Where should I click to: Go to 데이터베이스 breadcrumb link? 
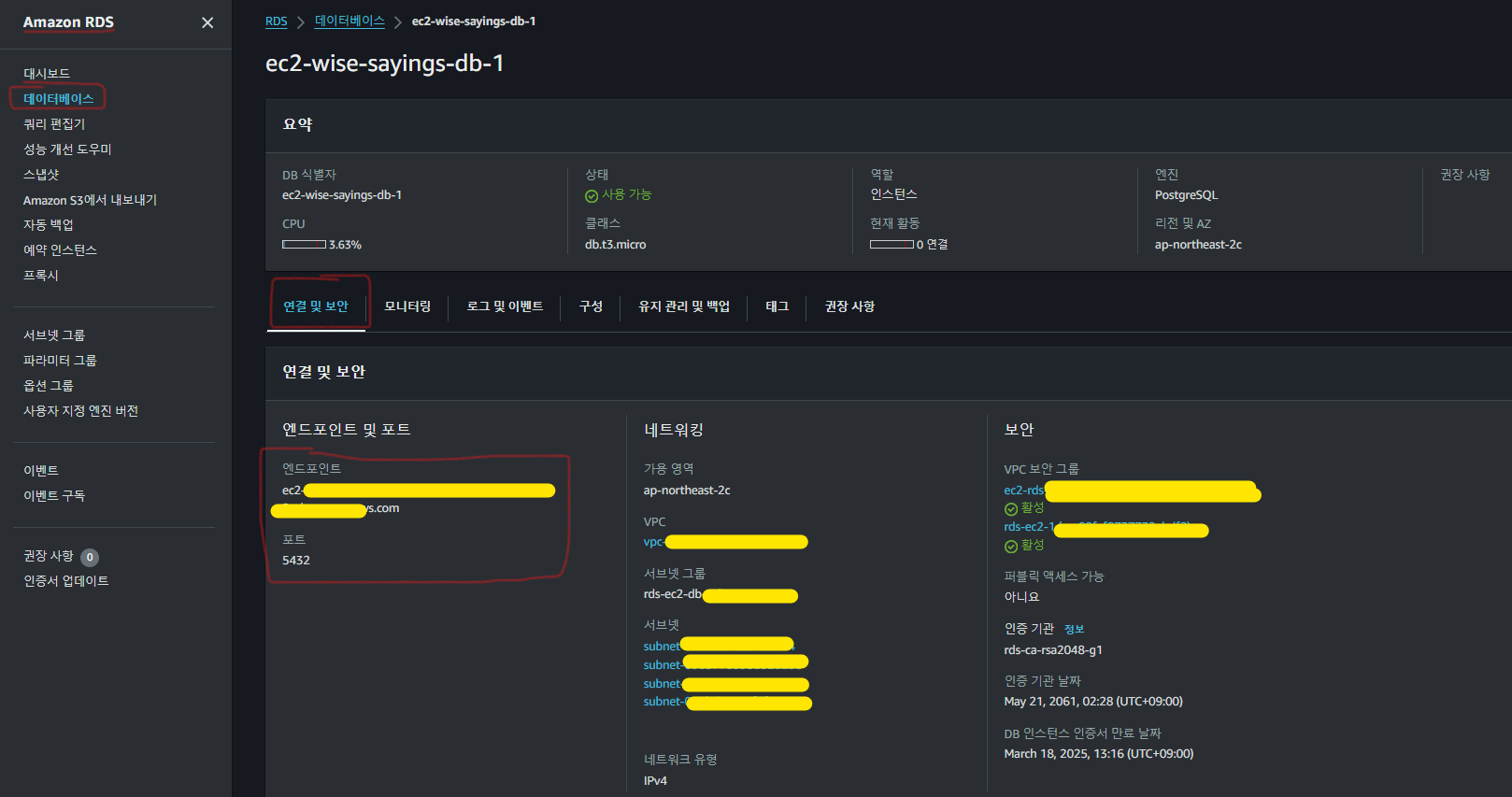point(349,21)
